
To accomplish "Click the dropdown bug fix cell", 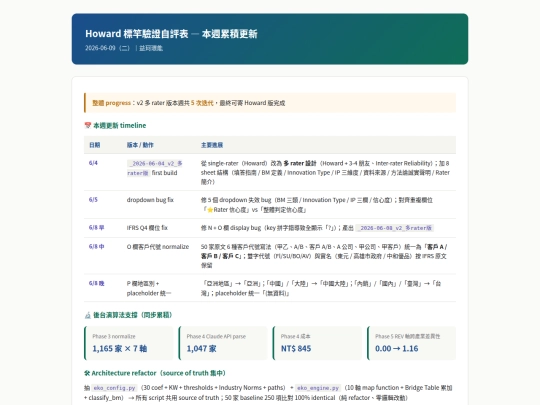I will click(150, 200).
